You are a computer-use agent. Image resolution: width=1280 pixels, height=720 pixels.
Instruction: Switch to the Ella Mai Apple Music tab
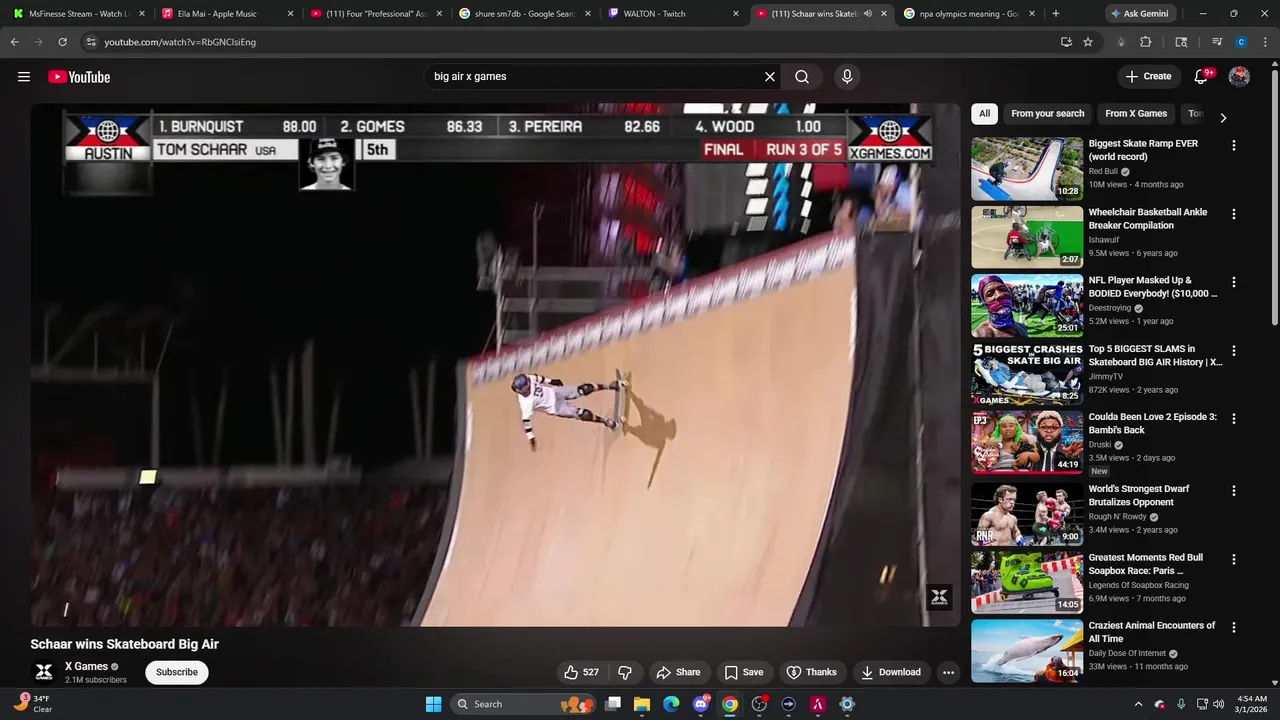click(x=226, y=14)
